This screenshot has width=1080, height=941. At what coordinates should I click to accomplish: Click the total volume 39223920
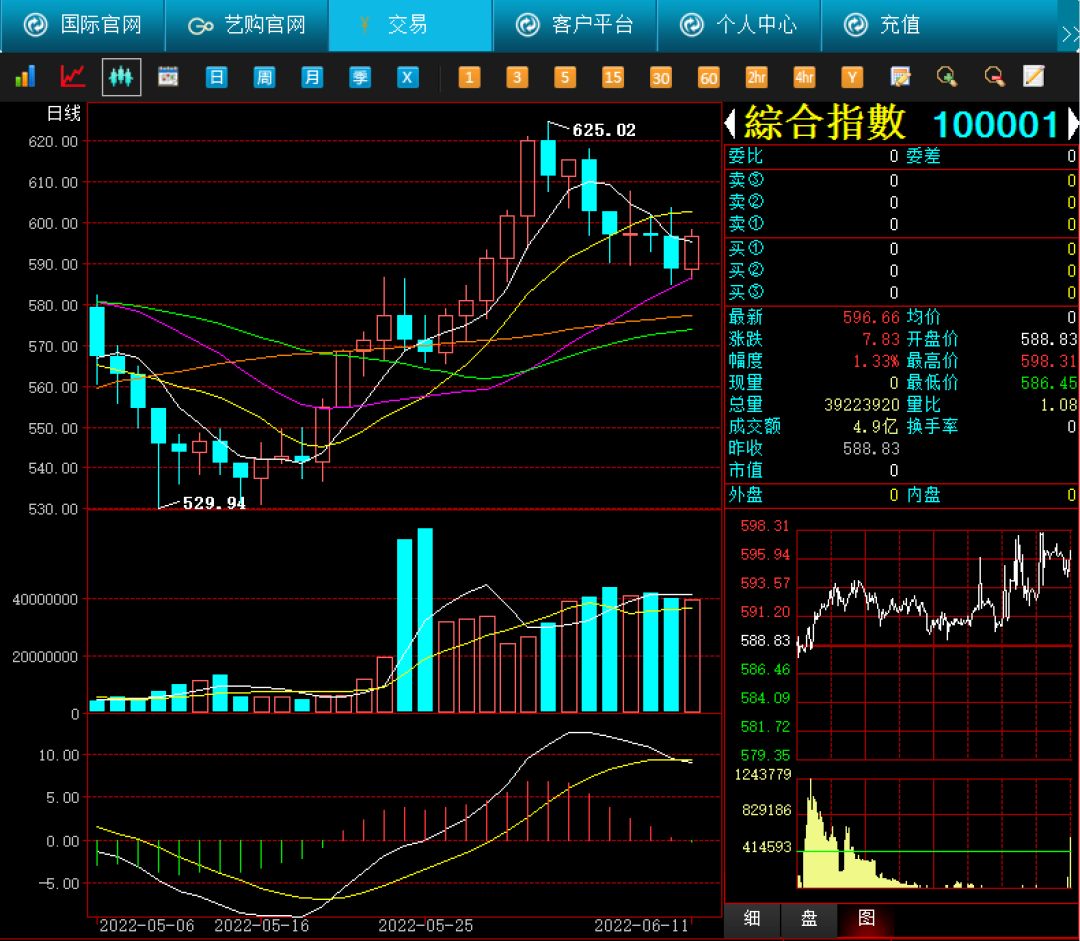pos(862,405)
